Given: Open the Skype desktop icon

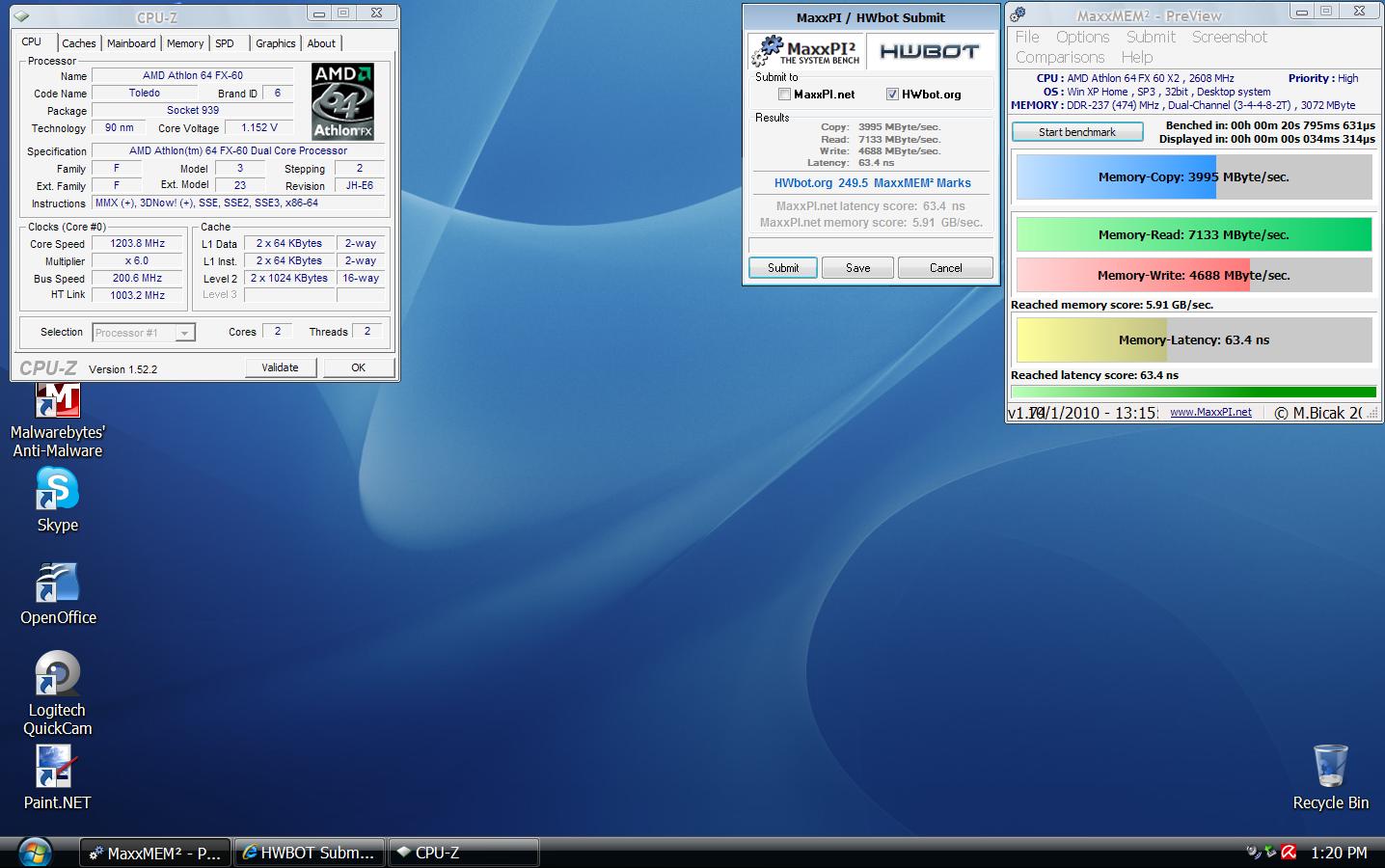Looking at the screenshot, I should click(57, 501).
